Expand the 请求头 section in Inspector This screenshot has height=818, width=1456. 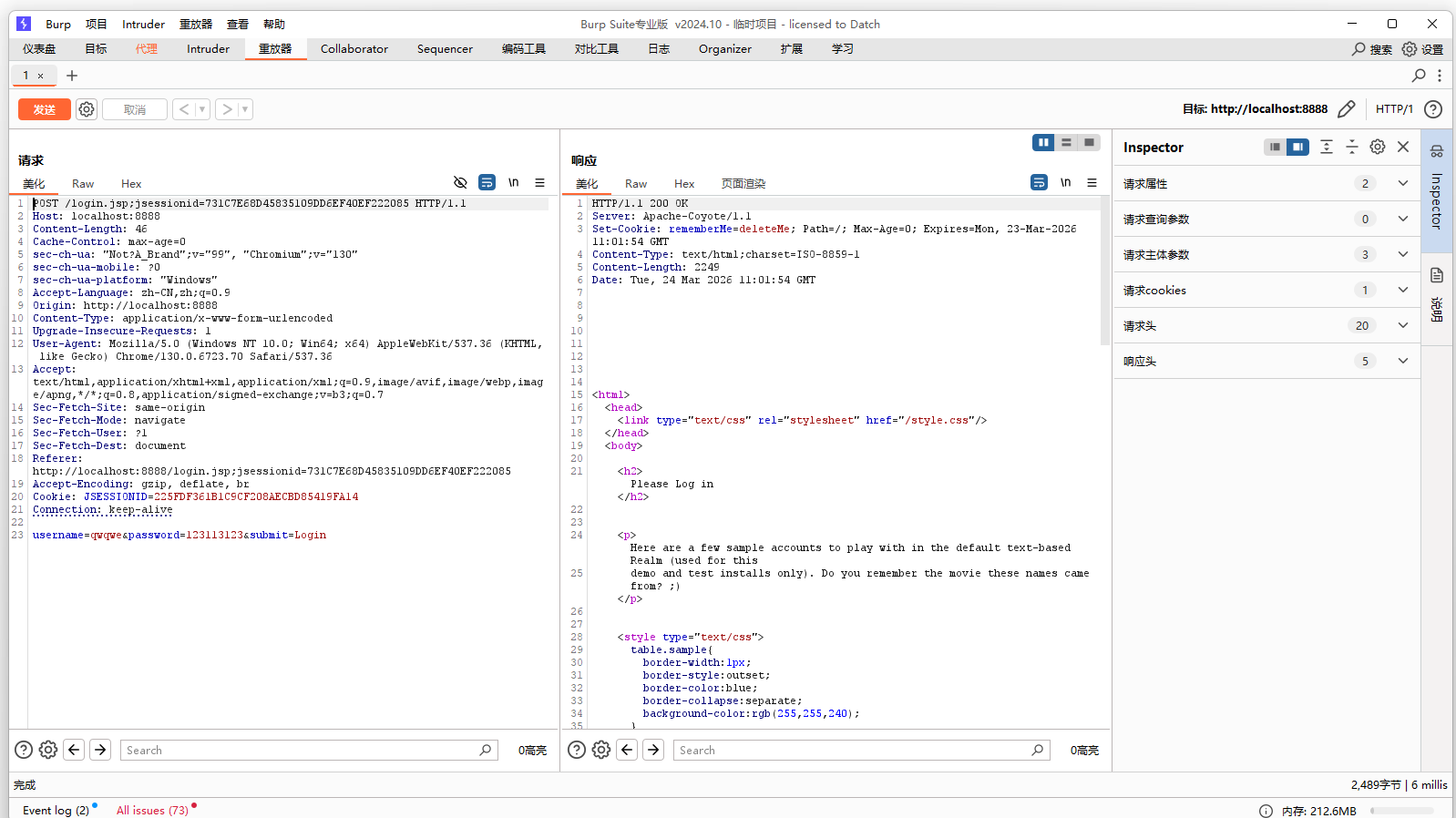(x=1402, y=325)
